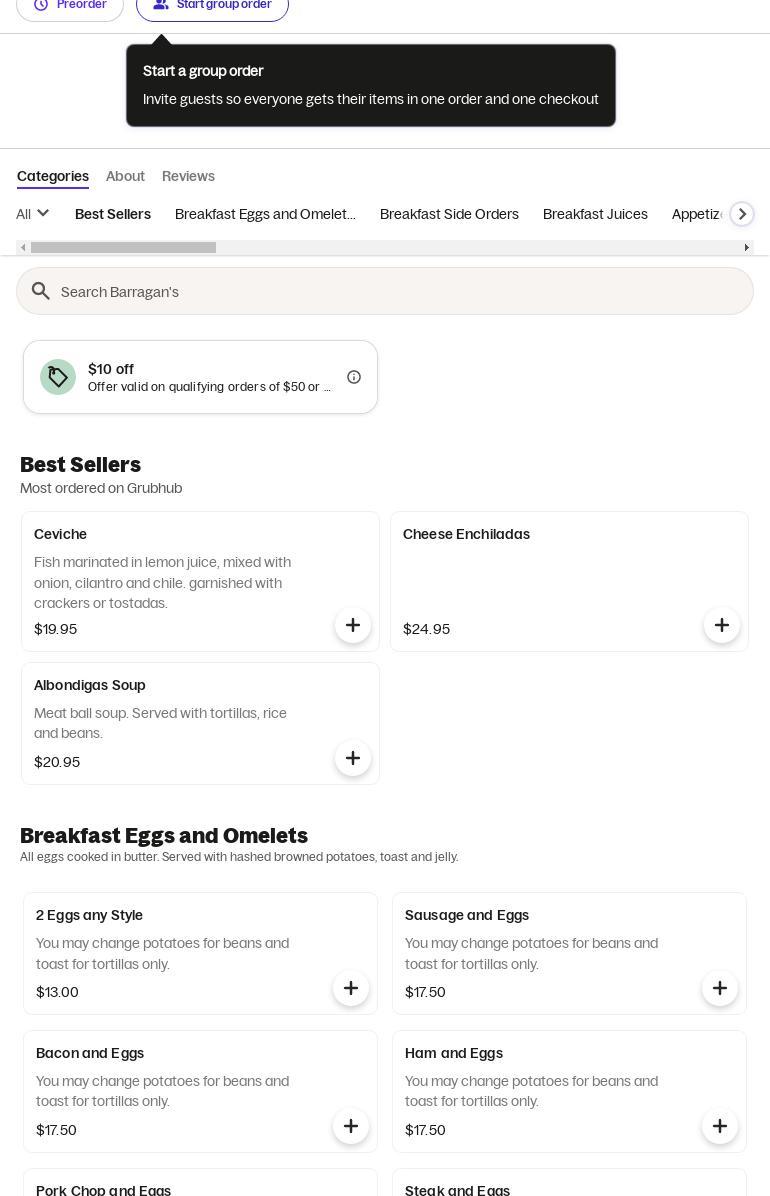
Task: Click the horizontal category scrollbar thumb
Action: point(123,248)
